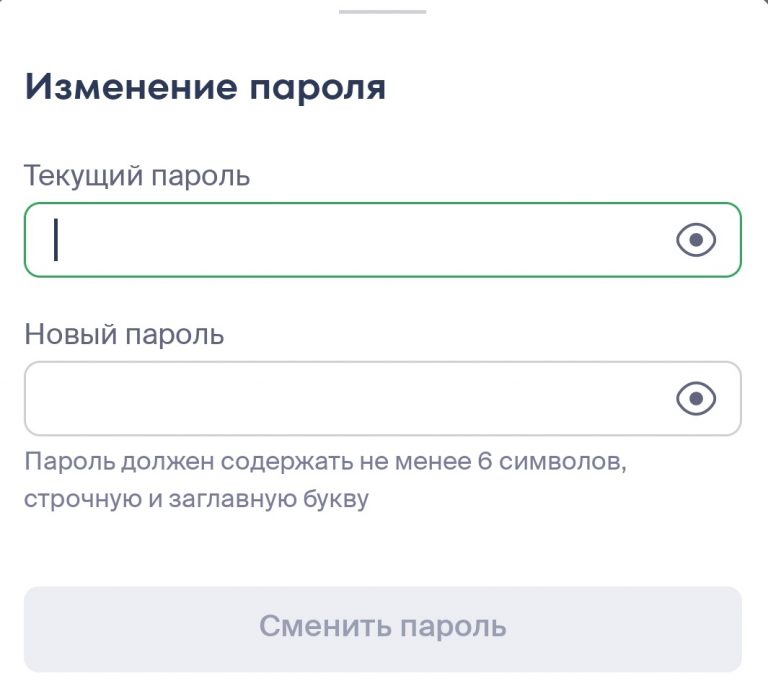Image resolution: width=768 pixels, height=699 pixels.
Task: Select the Новый пароль label
Action: (x=124, y=334)
